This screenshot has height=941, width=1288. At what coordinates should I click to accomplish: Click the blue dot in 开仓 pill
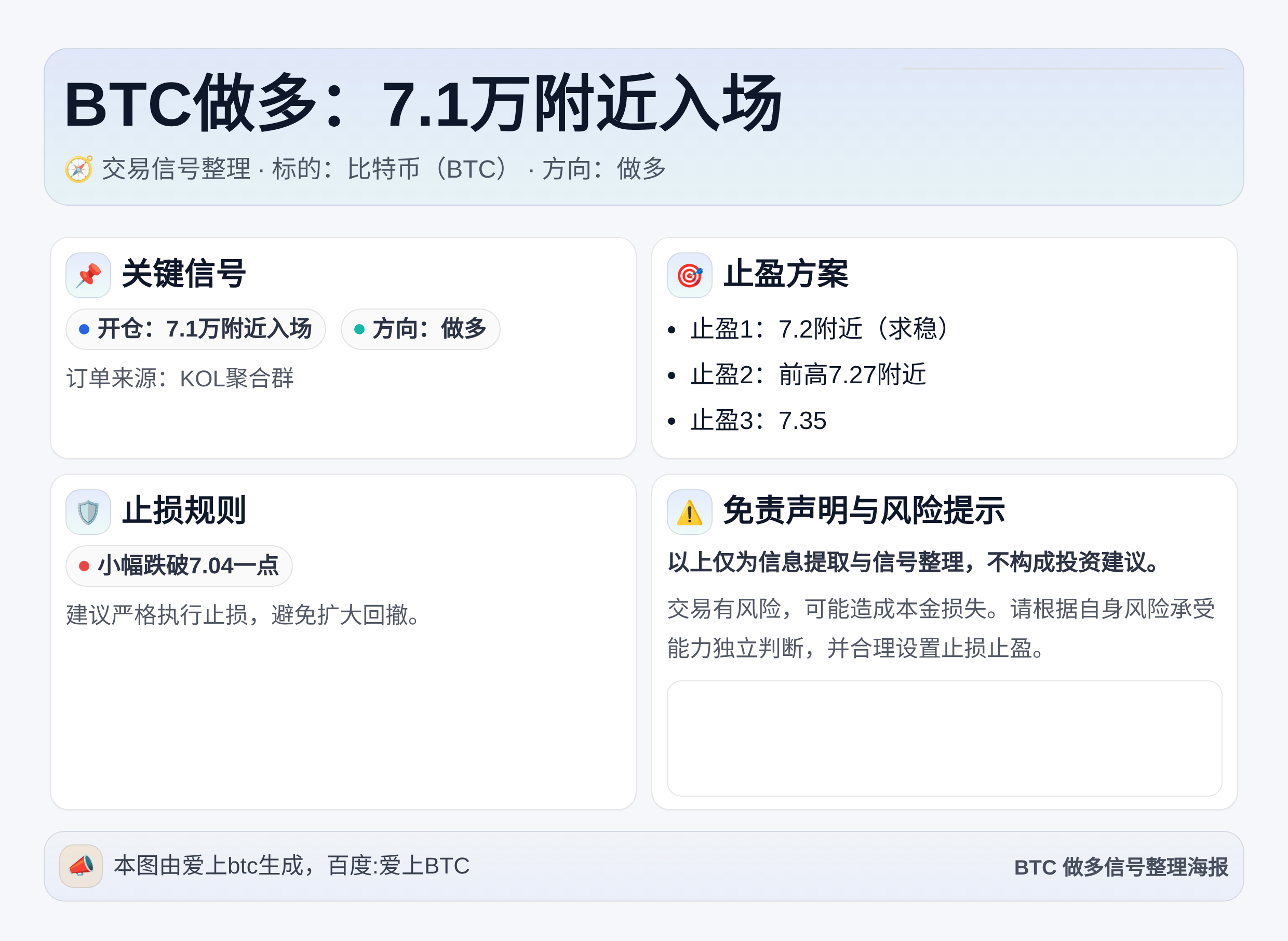(84, 329)
